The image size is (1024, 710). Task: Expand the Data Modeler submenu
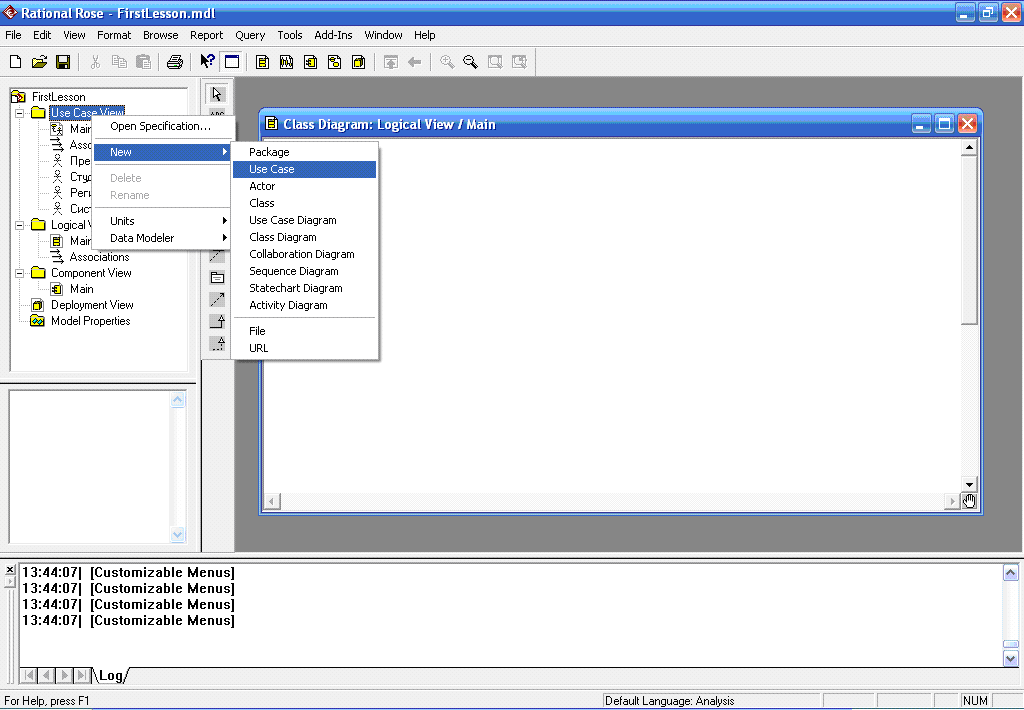[162, 238]
